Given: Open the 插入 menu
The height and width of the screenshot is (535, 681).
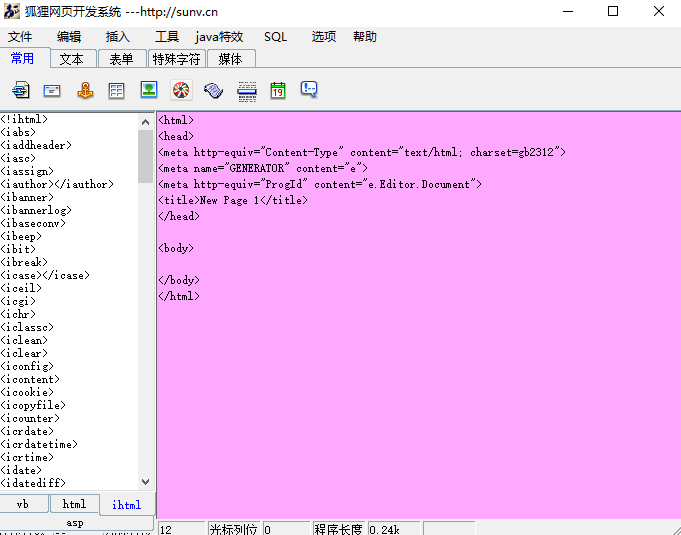Looking at the screenshot, I should coord(118,36).
